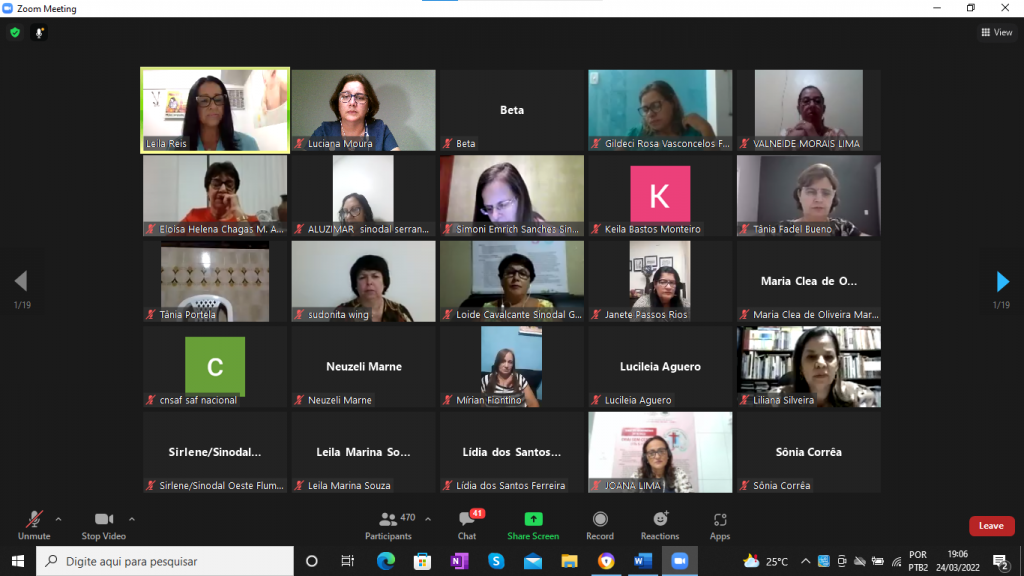
Task: Unmute the microphone
Action: coord(33,525)
